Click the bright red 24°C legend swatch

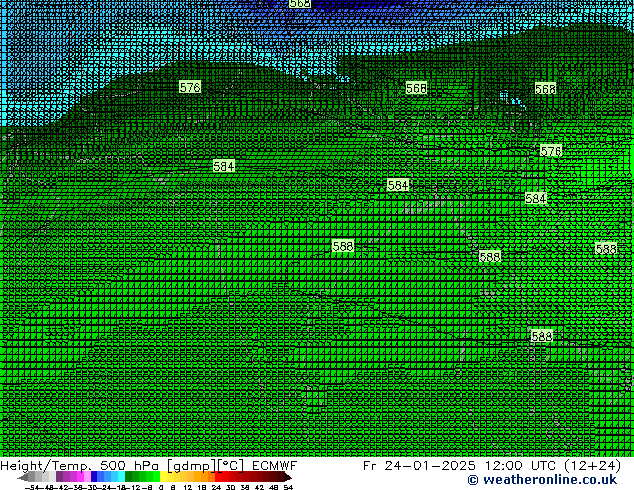(x=218, y=477)
